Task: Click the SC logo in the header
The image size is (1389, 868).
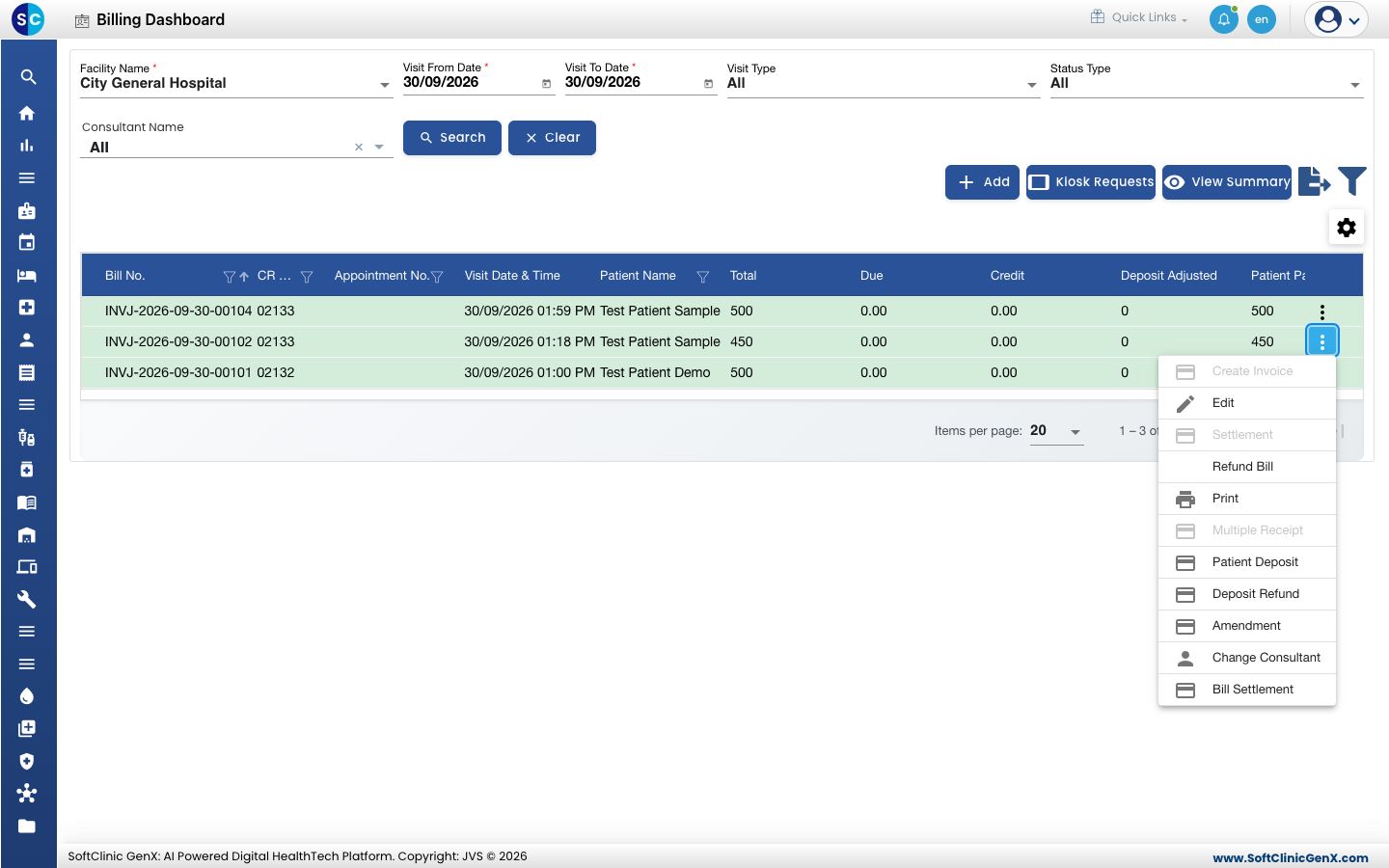Action: pyautogui.click(x=28, y=18)
